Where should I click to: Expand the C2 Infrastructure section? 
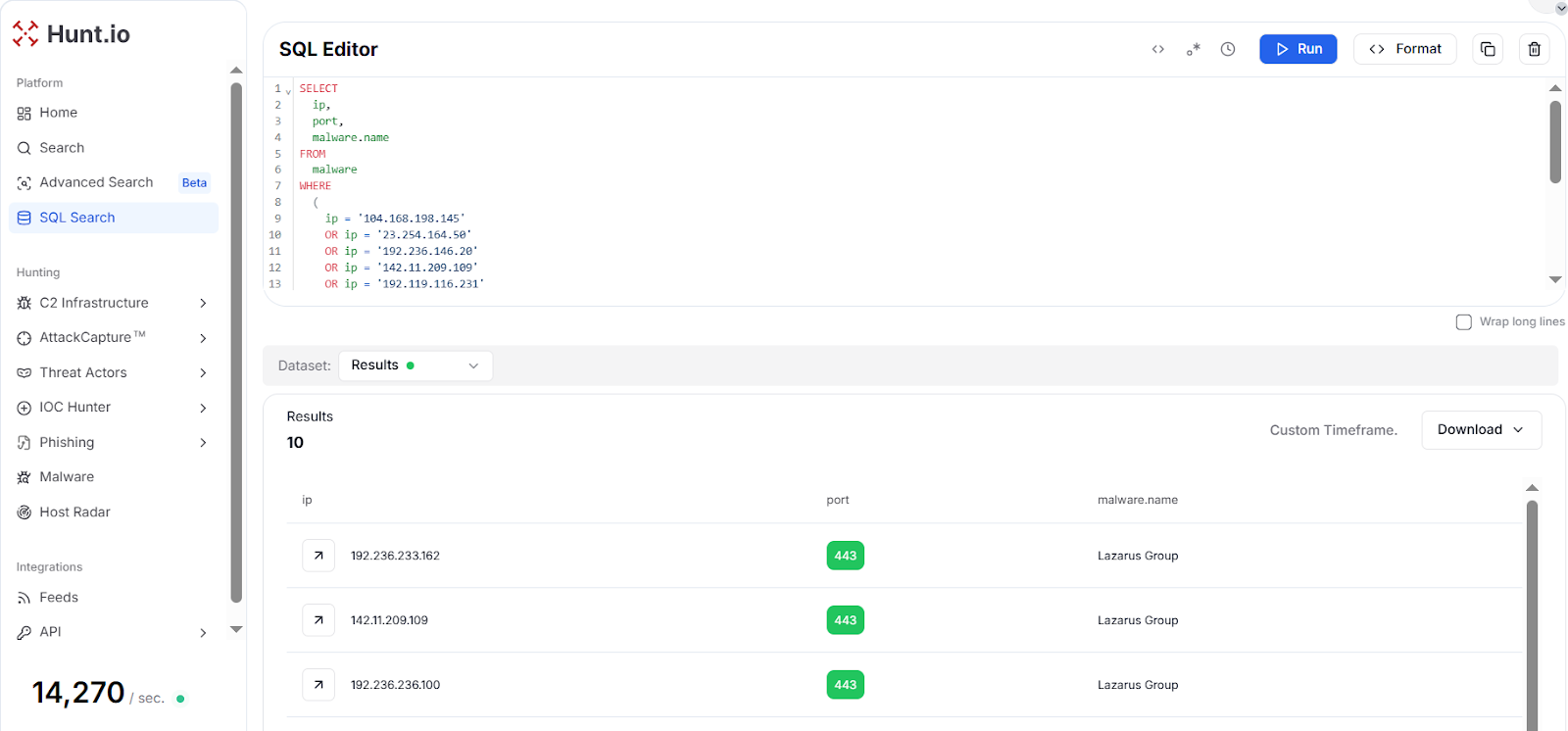pyautogui.click(x=203, y=304)
